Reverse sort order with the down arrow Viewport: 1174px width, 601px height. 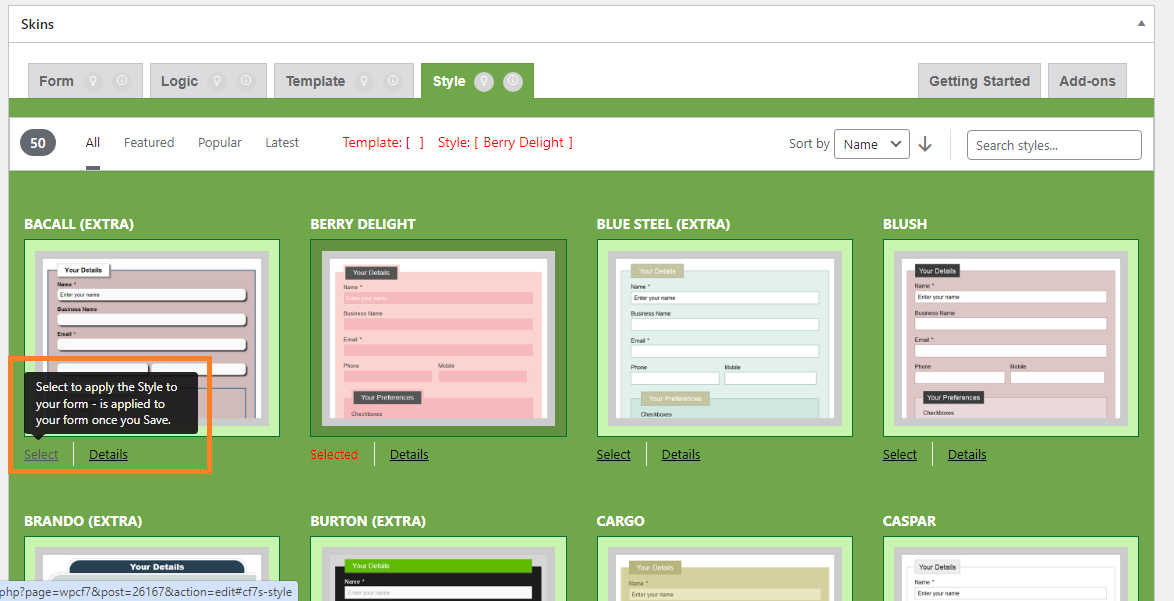[x=925, y=144]
